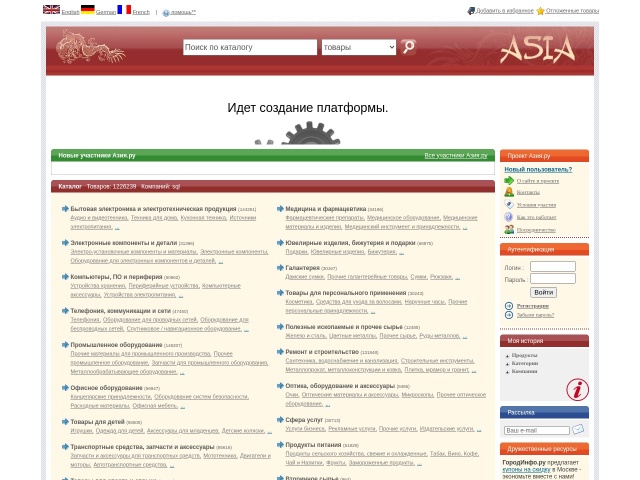Focus the catalog search field
Screen dimensions: 640x480
point(250,47)
